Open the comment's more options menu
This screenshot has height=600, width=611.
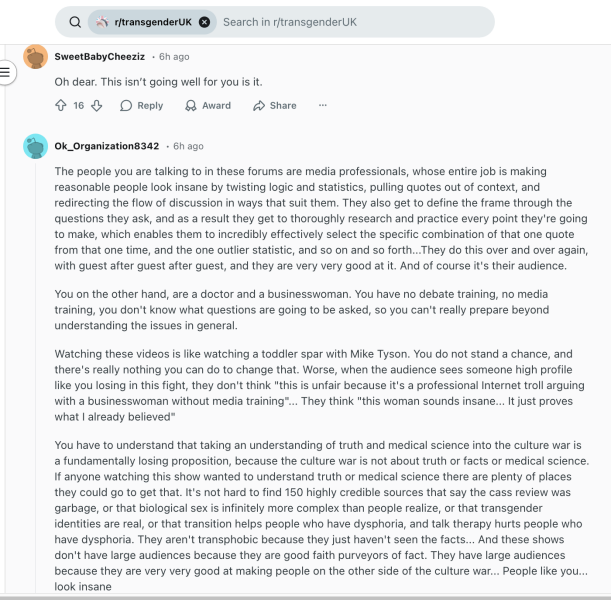coord(323,105)
